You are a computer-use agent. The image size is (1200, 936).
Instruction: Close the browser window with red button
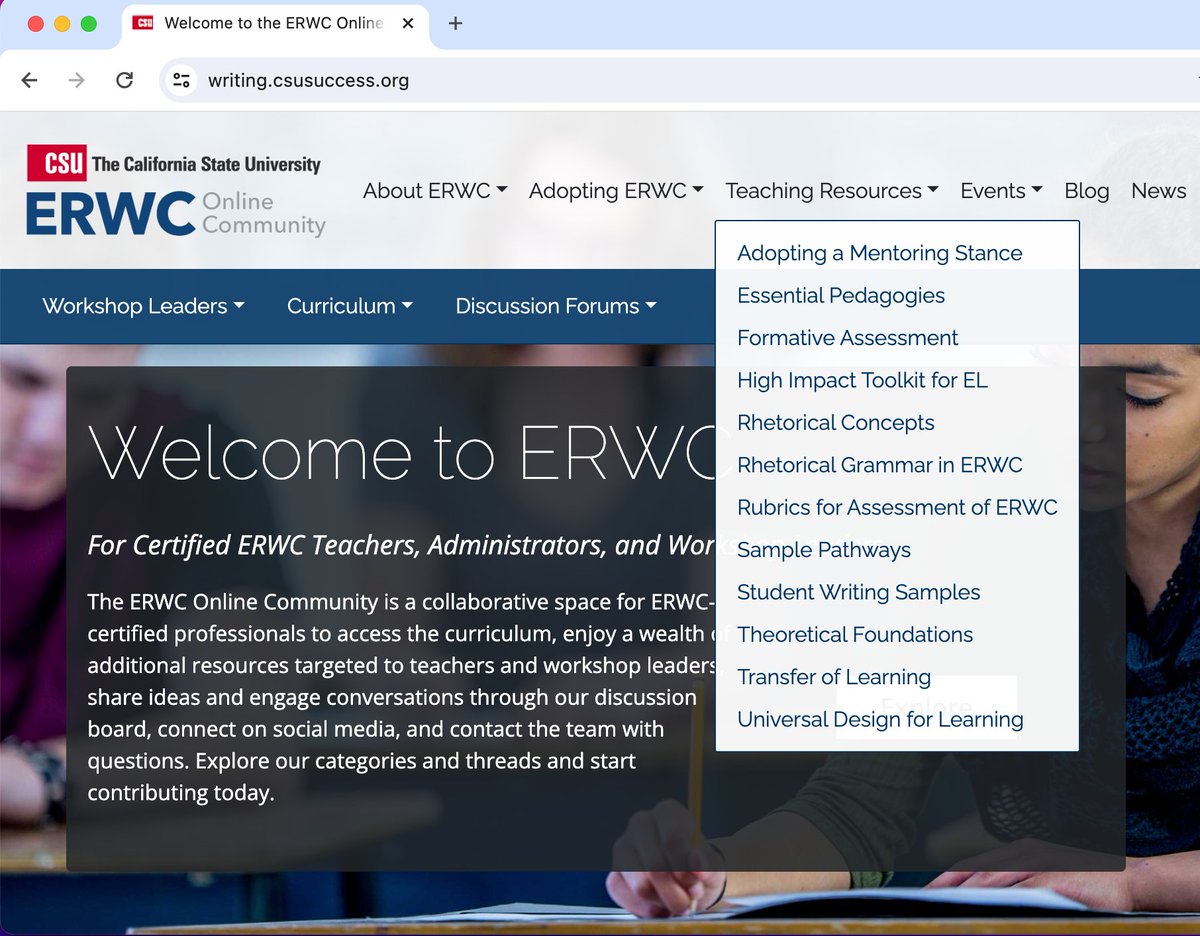(36, 23)
